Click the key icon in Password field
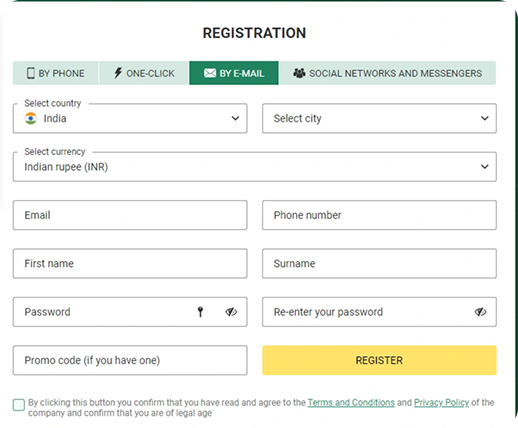The height and width of the screenshot is (428, 518). (x=200, y=312)
